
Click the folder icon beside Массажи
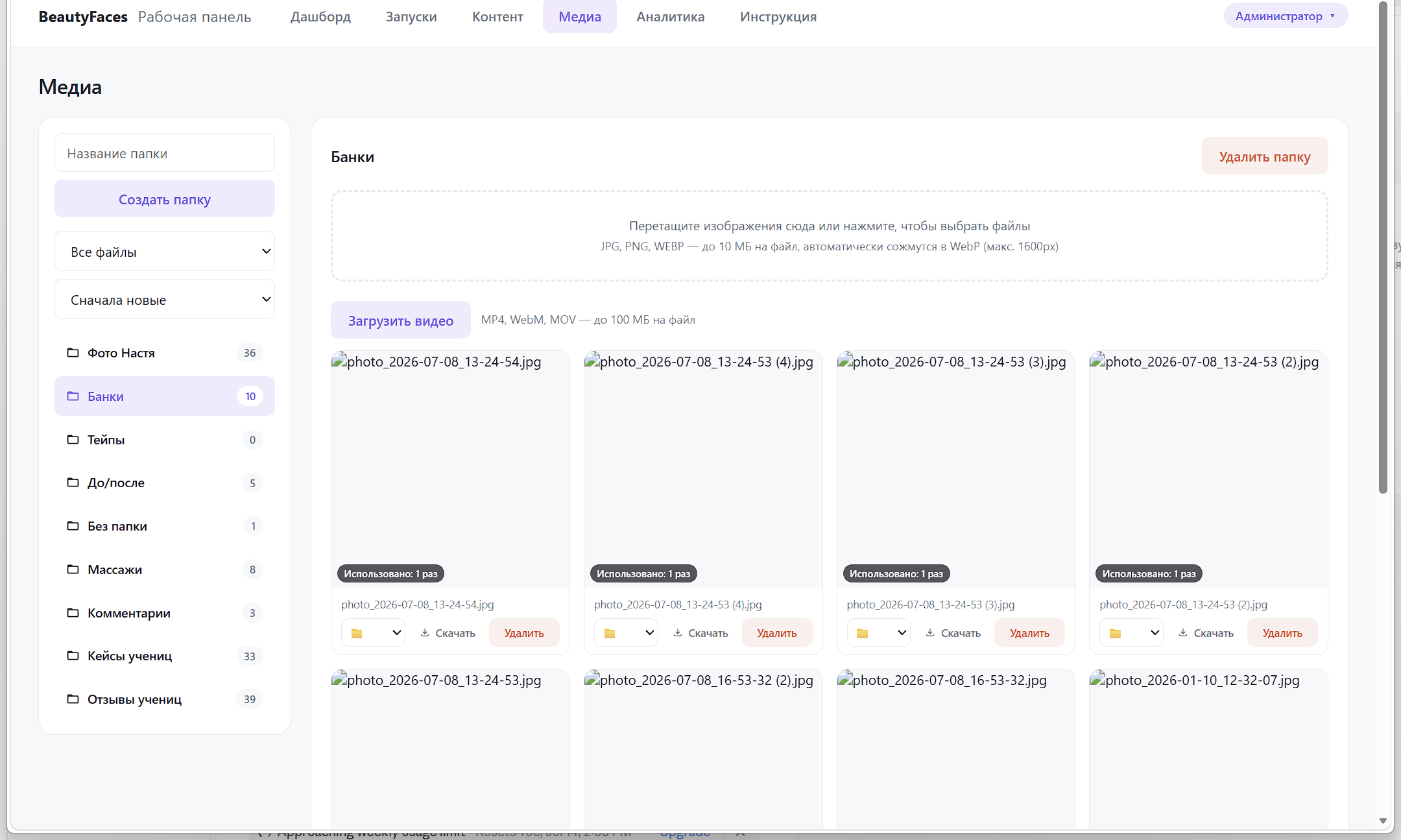coord(73,570)
